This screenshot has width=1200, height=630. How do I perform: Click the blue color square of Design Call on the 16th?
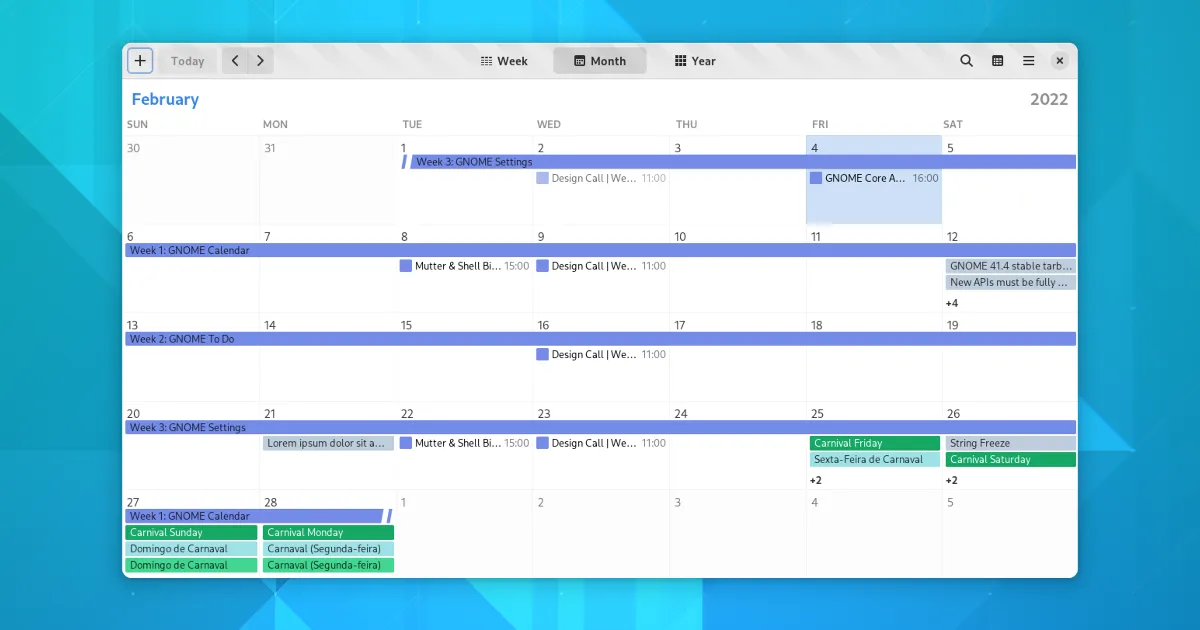(543, 355)
